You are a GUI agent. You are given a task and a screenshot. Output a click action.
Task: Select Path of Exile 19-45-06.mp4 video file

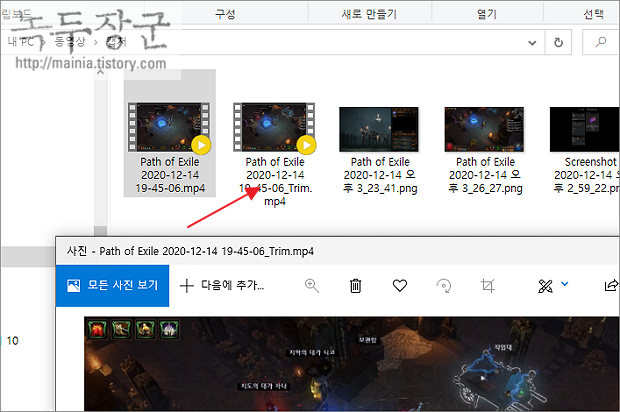pos(170,133)
